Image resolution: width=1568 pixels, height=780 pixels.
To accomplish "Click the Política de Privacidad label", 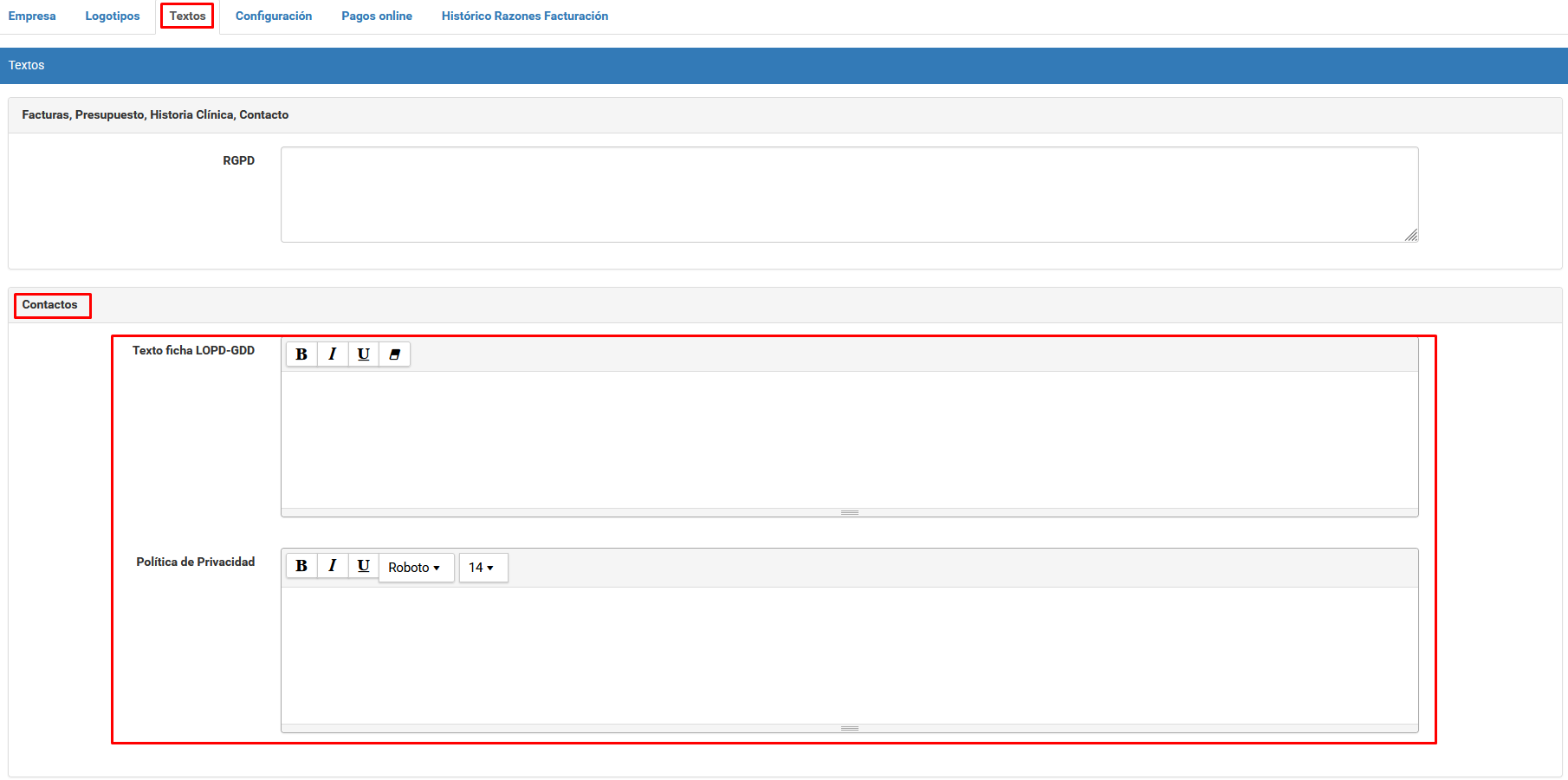I will coord(196,562).
